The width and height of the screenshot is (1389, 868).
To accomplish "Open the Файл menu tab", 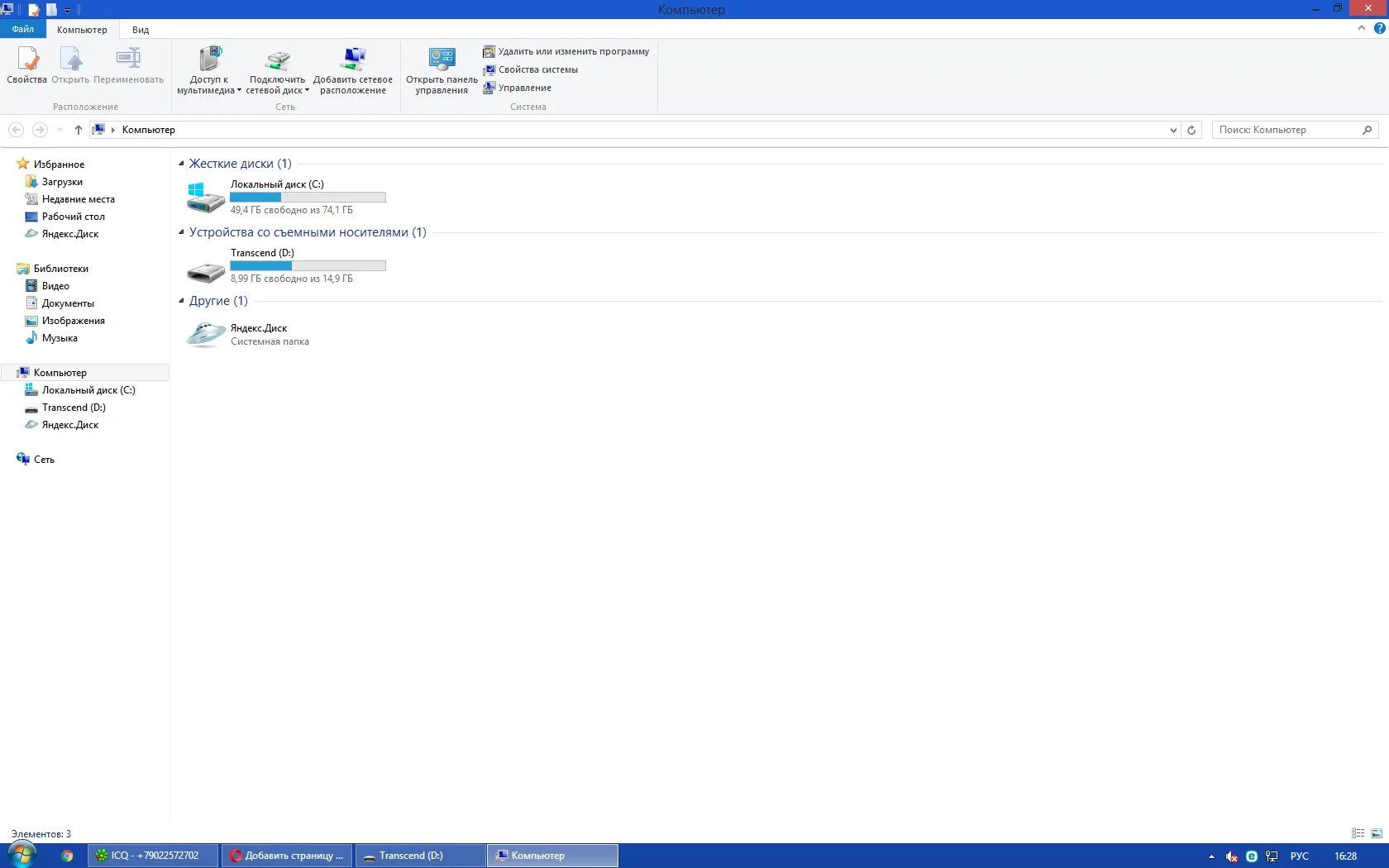I will tap(23, 29).
